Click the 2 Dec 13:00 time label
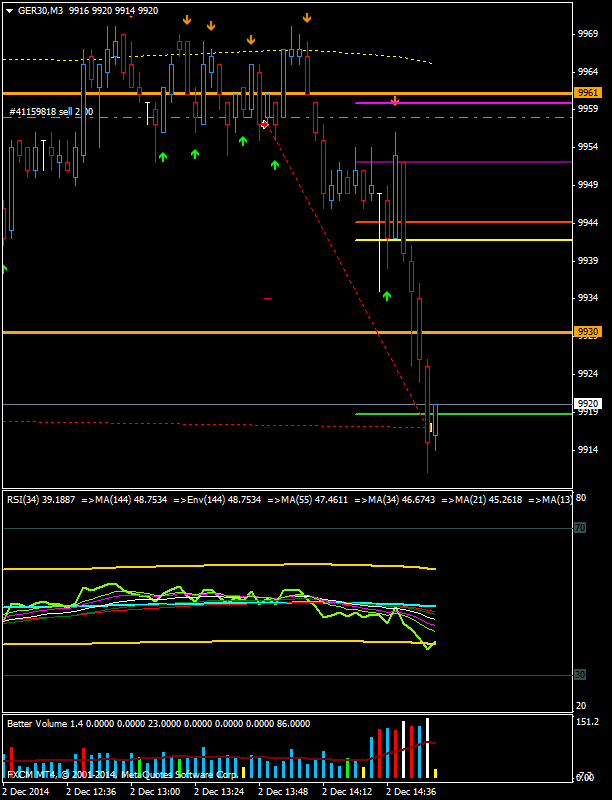612x800 pixels. click(x=155, y=791)
